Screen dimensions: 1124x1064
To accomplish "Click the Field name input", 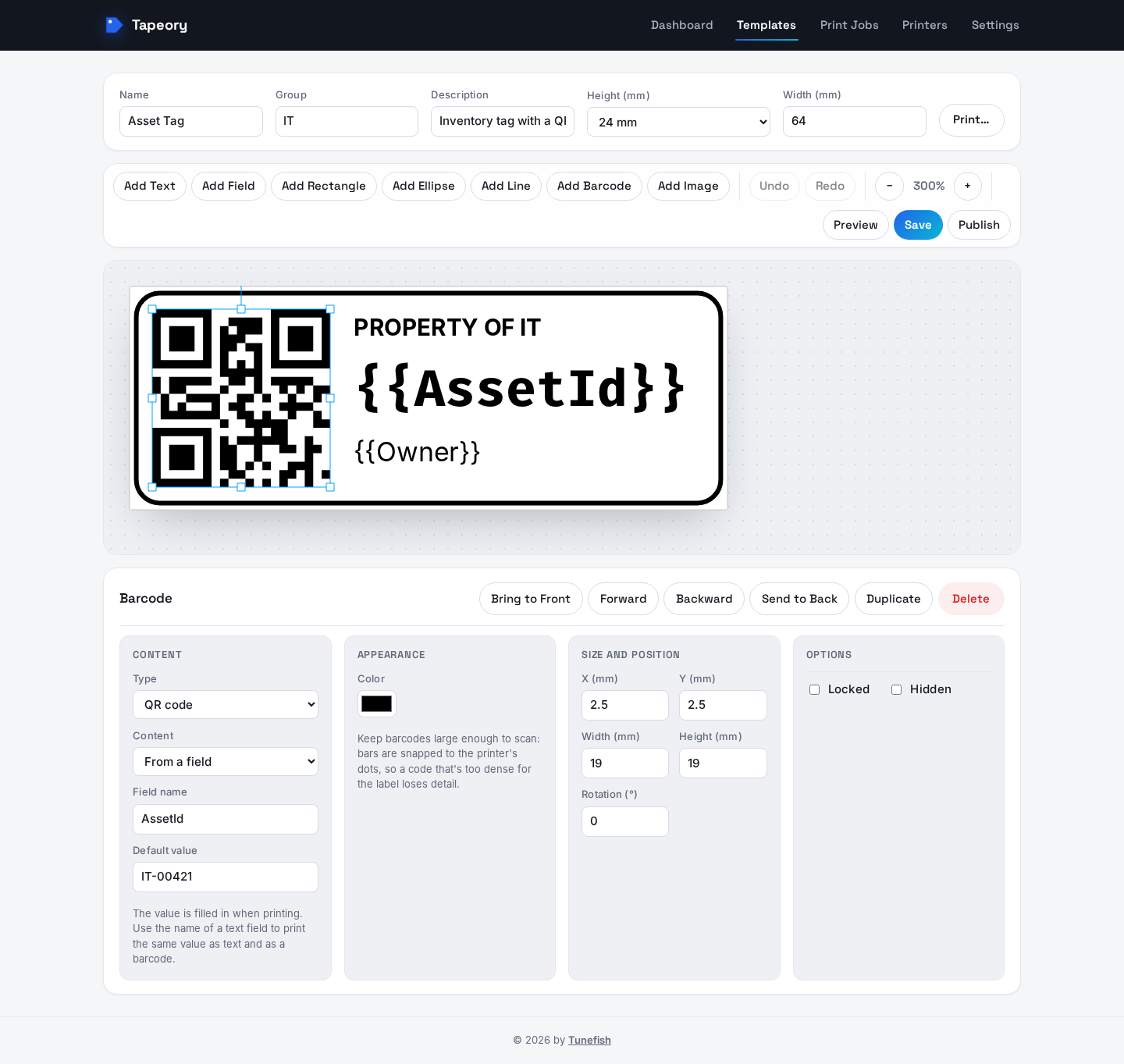I will pyautogui.click(x=226, y=819).
